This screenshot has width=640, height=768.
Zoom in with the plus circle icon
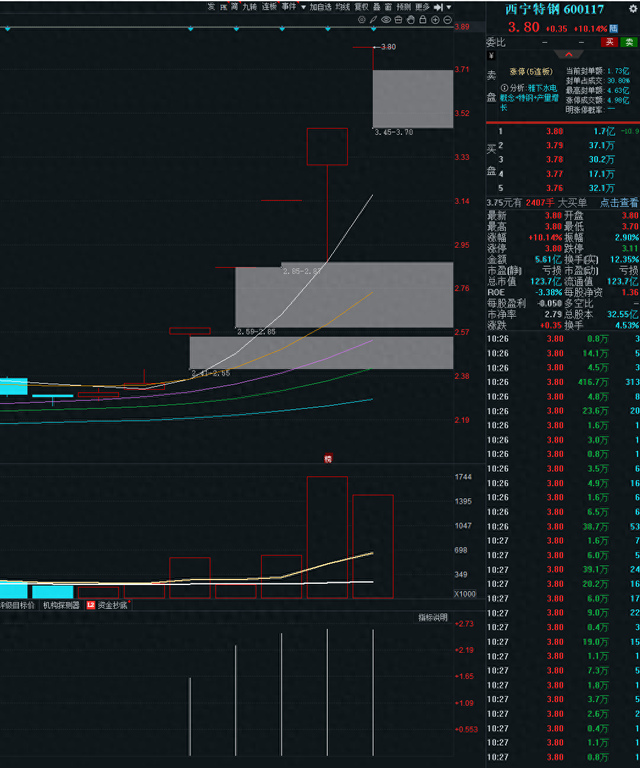435,20
